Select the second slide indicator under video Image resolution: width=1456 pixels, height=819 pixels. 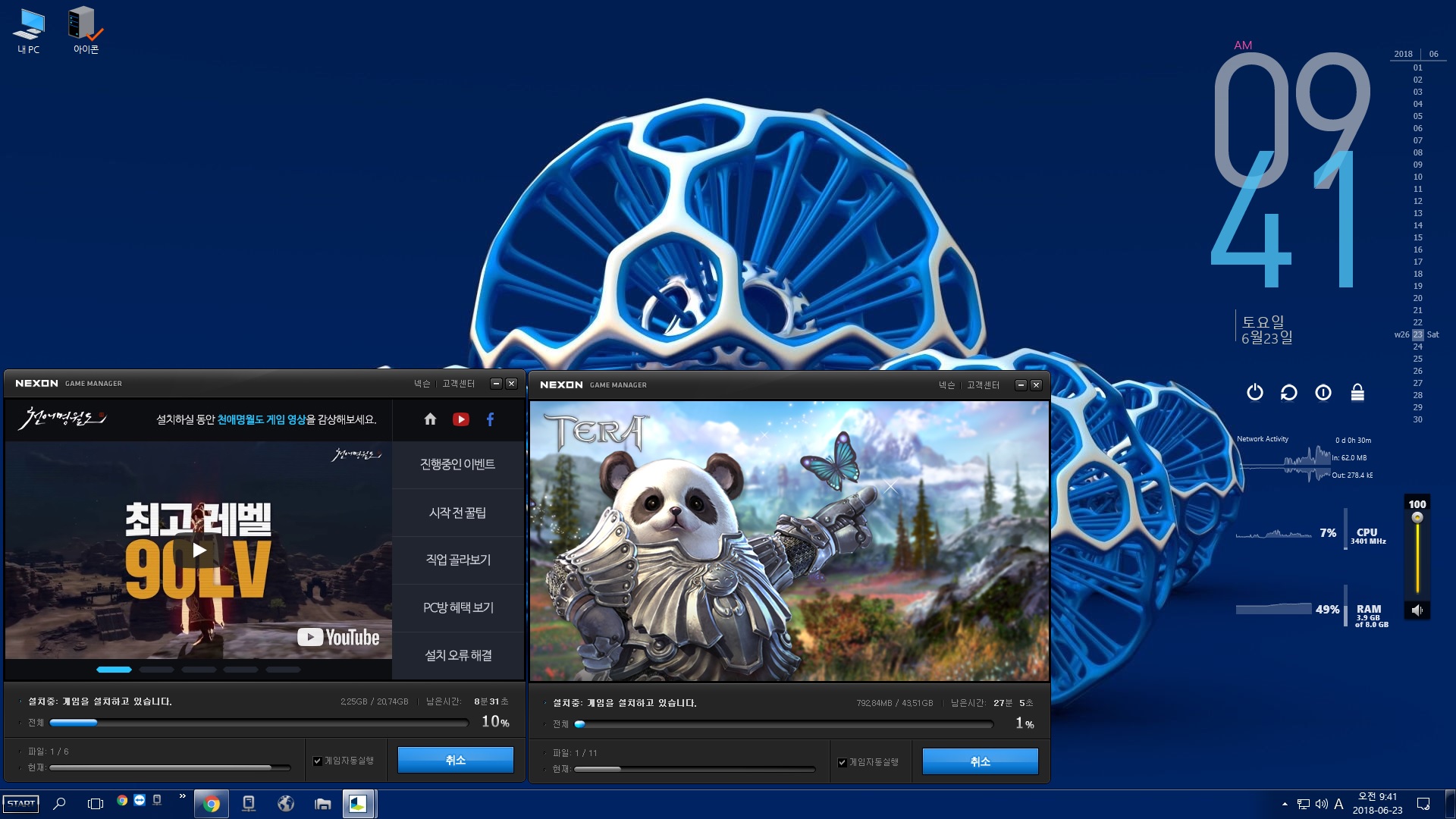156,670
